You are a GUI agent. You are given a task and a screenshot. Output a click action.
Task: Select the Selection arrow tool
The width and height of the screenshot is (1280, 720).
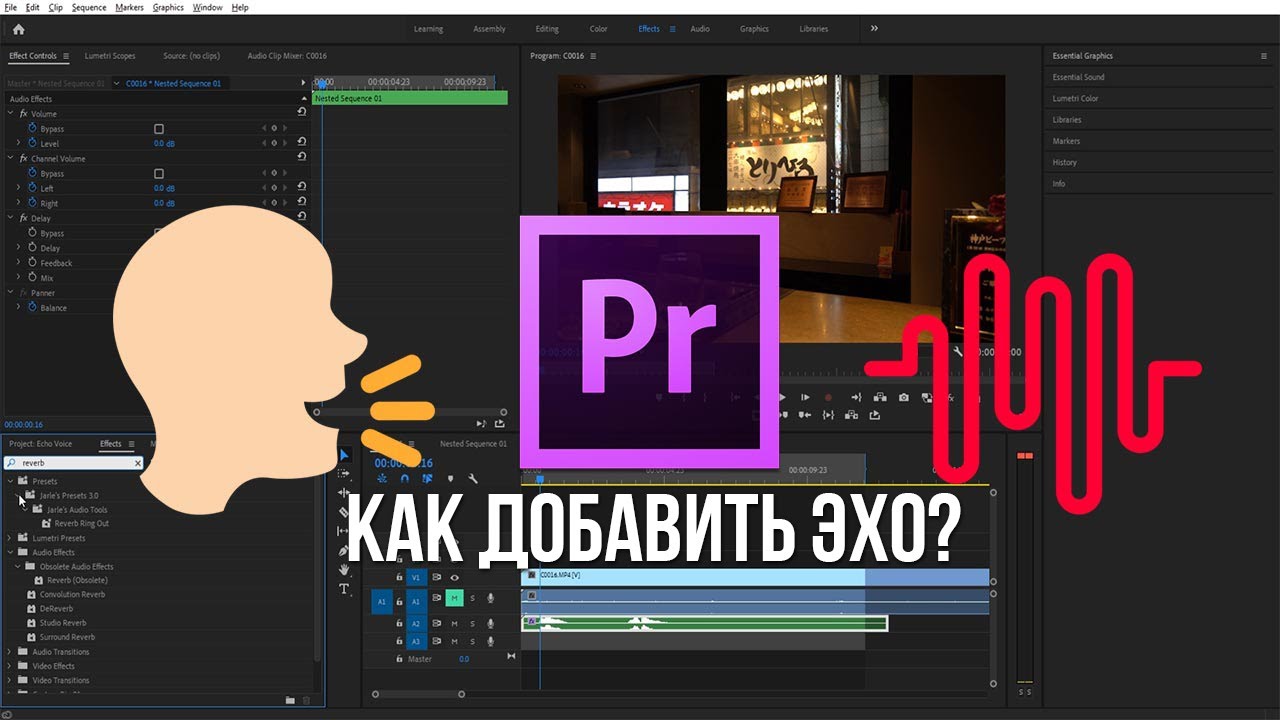(x=344, y=455)
